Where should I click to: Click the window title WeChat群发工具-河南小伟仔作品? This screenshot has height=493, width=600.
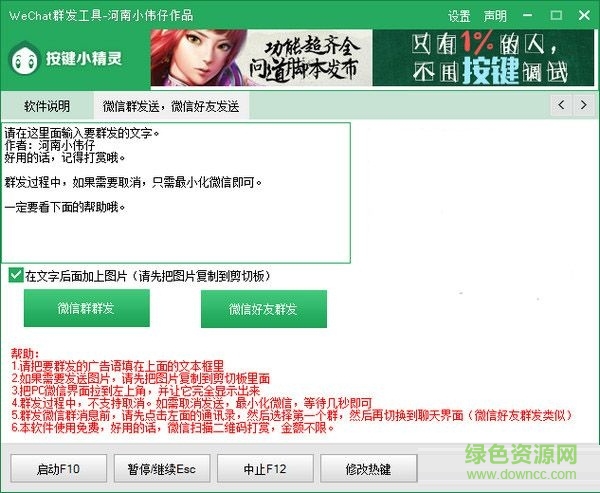click(x=101, y=15)
